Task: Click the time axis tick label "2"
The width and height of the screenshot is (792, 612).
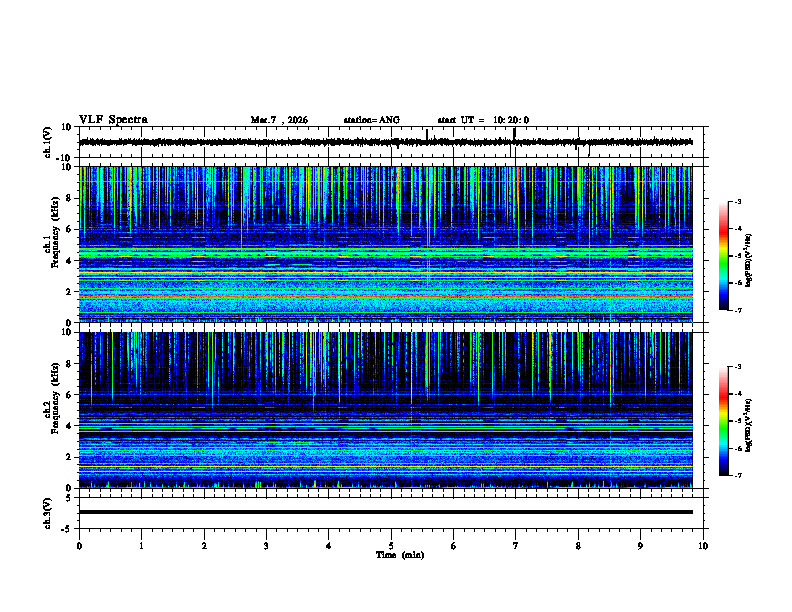Action: click(204, 546)
